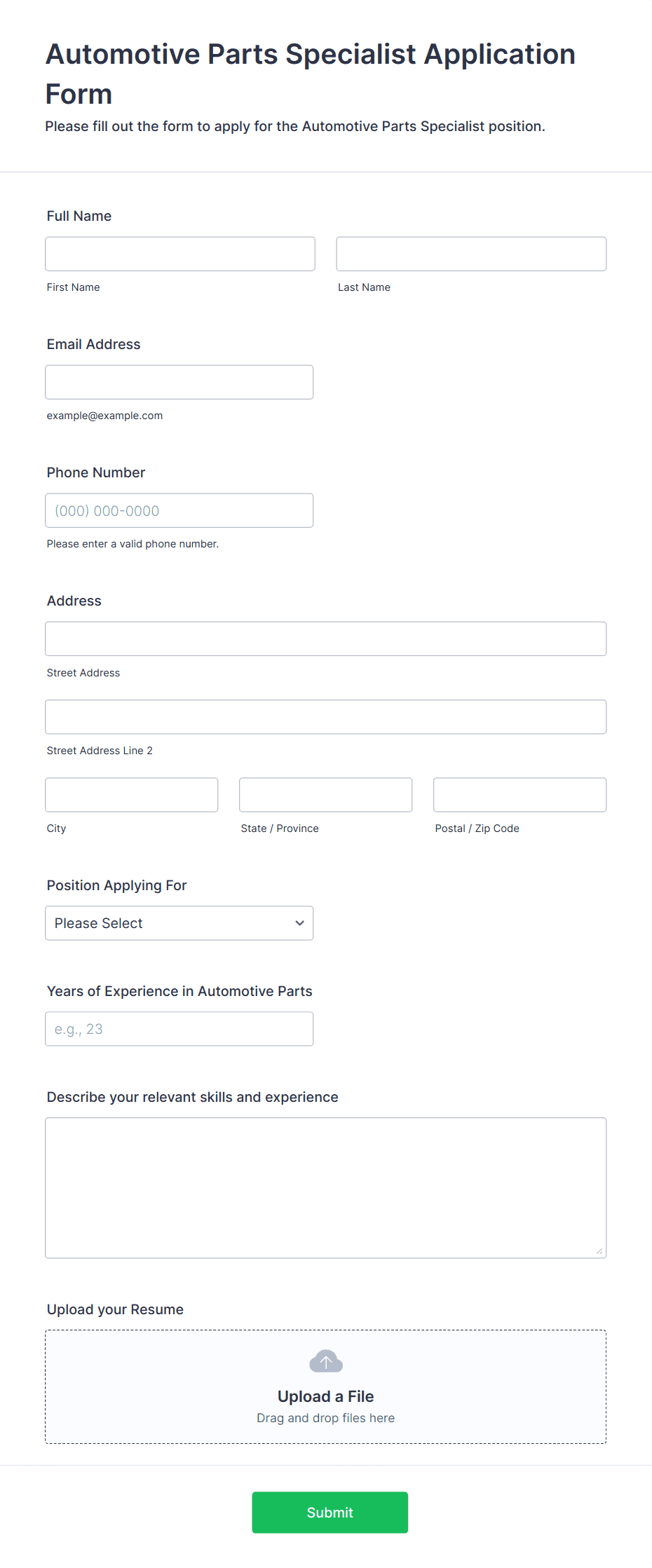Click the Upload a File heading text

click(x=326, y=1396)
